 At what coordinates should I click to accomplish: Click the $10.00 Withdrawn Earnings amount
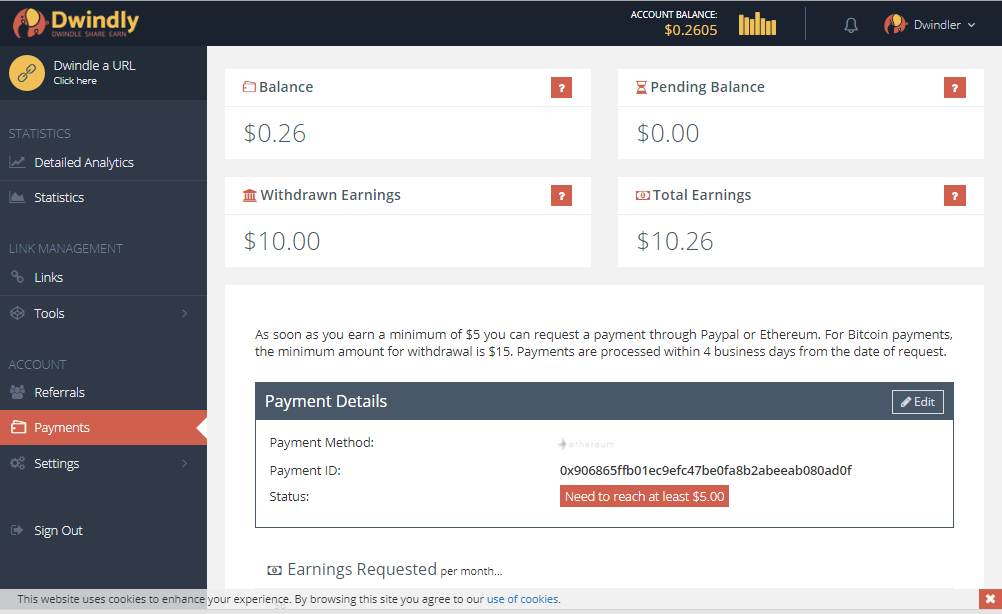(x=282, y=242)
